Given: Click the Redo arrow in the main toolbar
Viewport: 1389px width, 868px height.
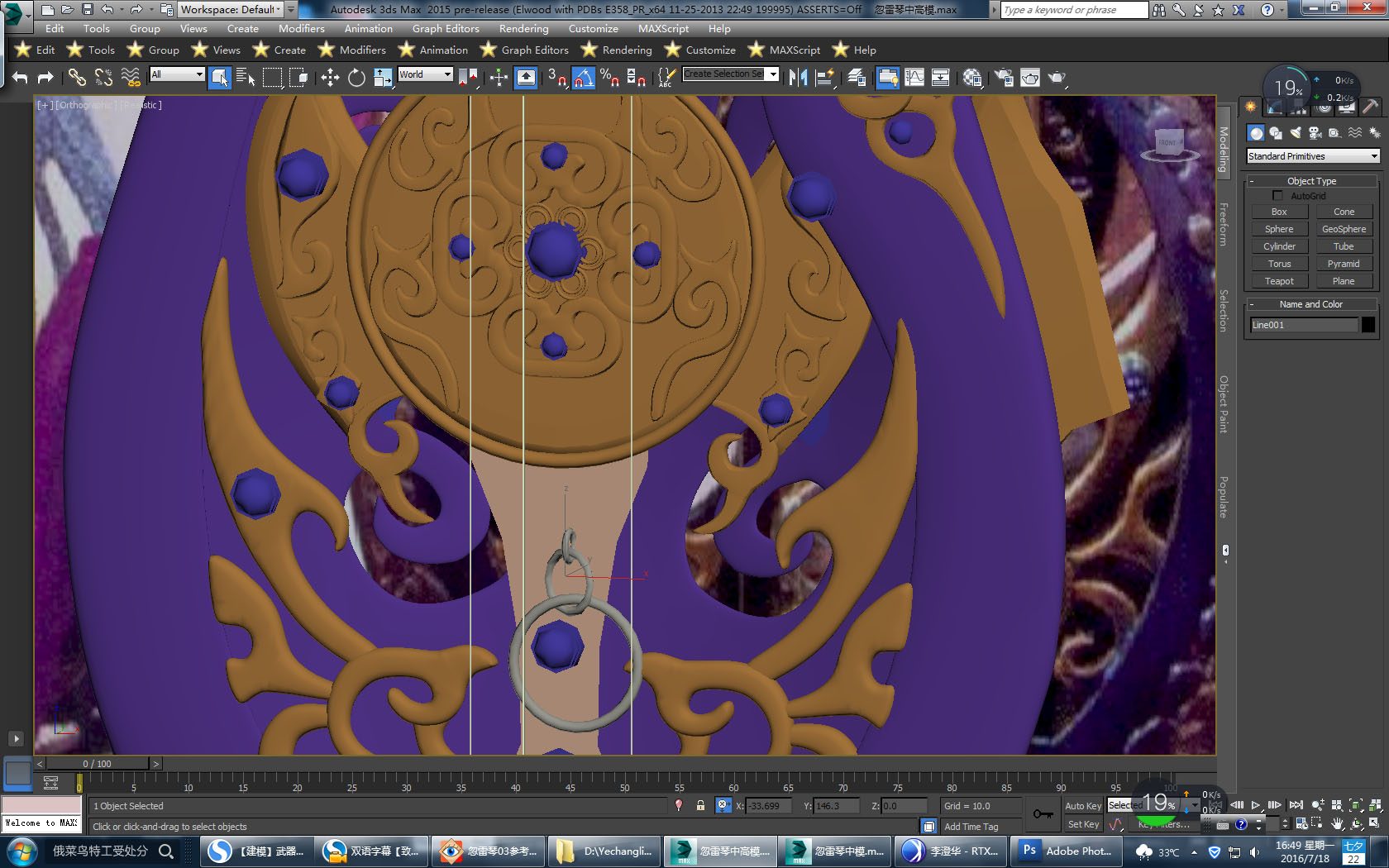Looking at the screenshot, I should click(x=45, y=78).
